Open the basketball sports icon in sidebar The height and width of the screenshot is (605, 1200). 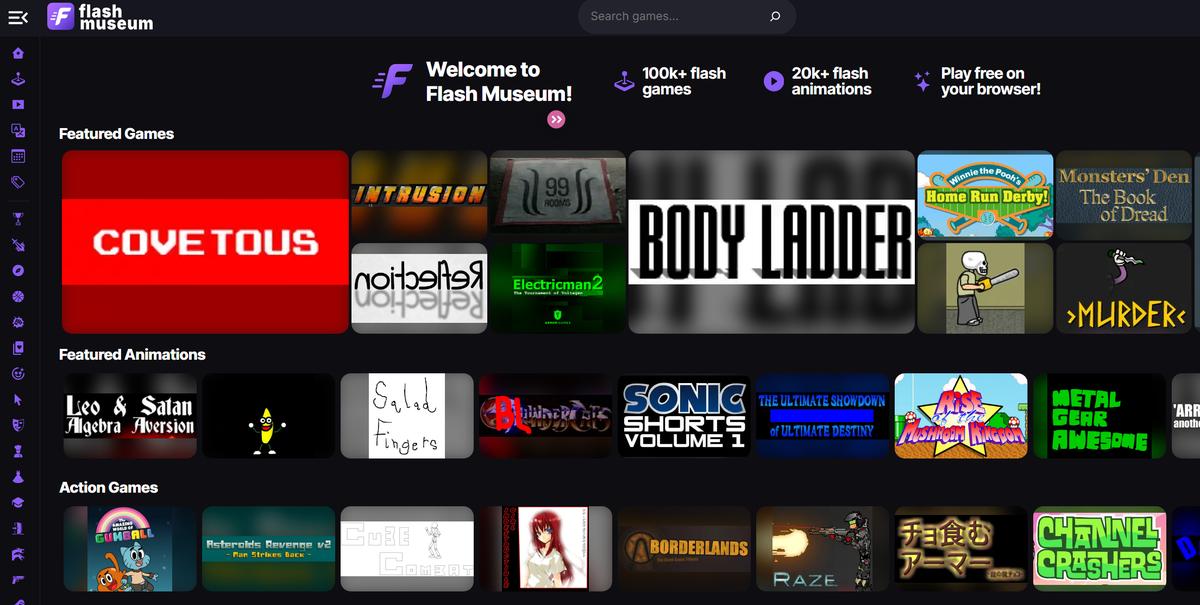pos(18,297)
